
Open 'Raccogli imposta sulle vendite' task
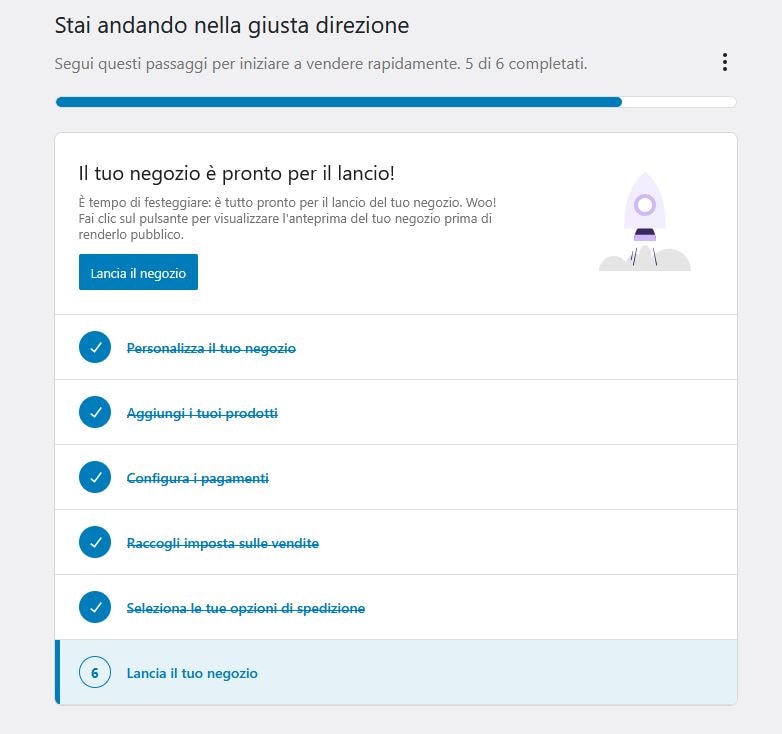point(395,543)
